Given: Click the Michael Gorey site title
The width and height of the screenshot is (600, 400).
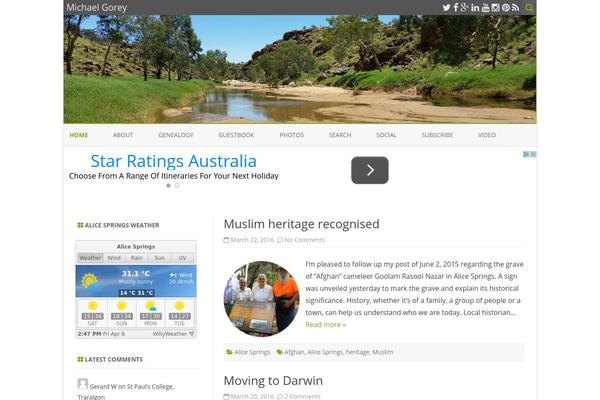Looking at the screenshot, I should [96, 7].
